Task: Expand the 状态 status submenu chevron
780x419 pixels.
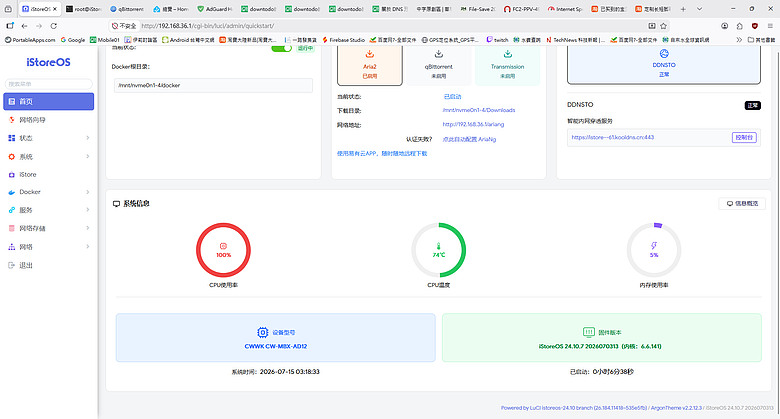Action: click(x=88, y=138)
